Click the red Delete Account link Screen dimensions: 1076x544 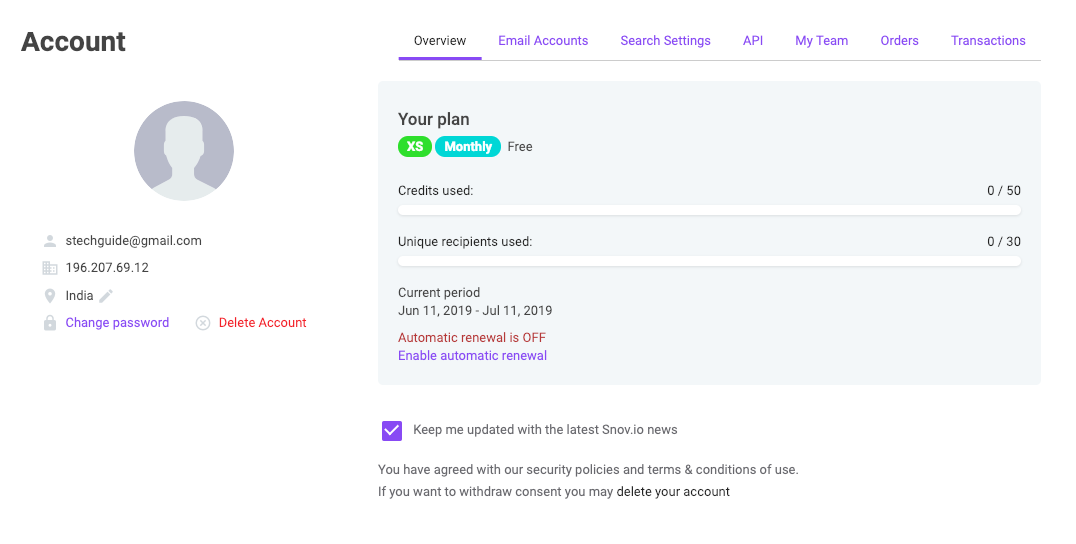(262, 323)
